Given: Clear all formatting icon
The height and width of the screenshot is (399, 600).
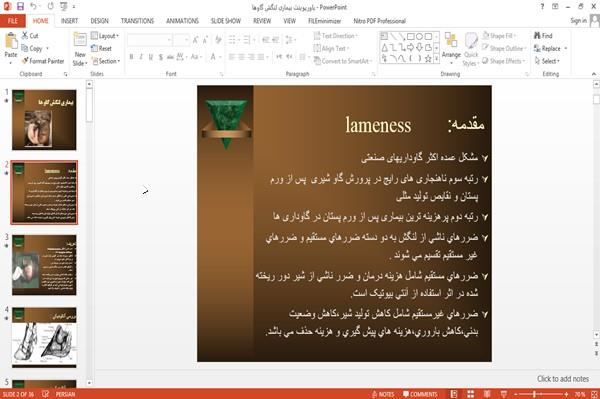Looking at the screenshot, I should point(218,40).
